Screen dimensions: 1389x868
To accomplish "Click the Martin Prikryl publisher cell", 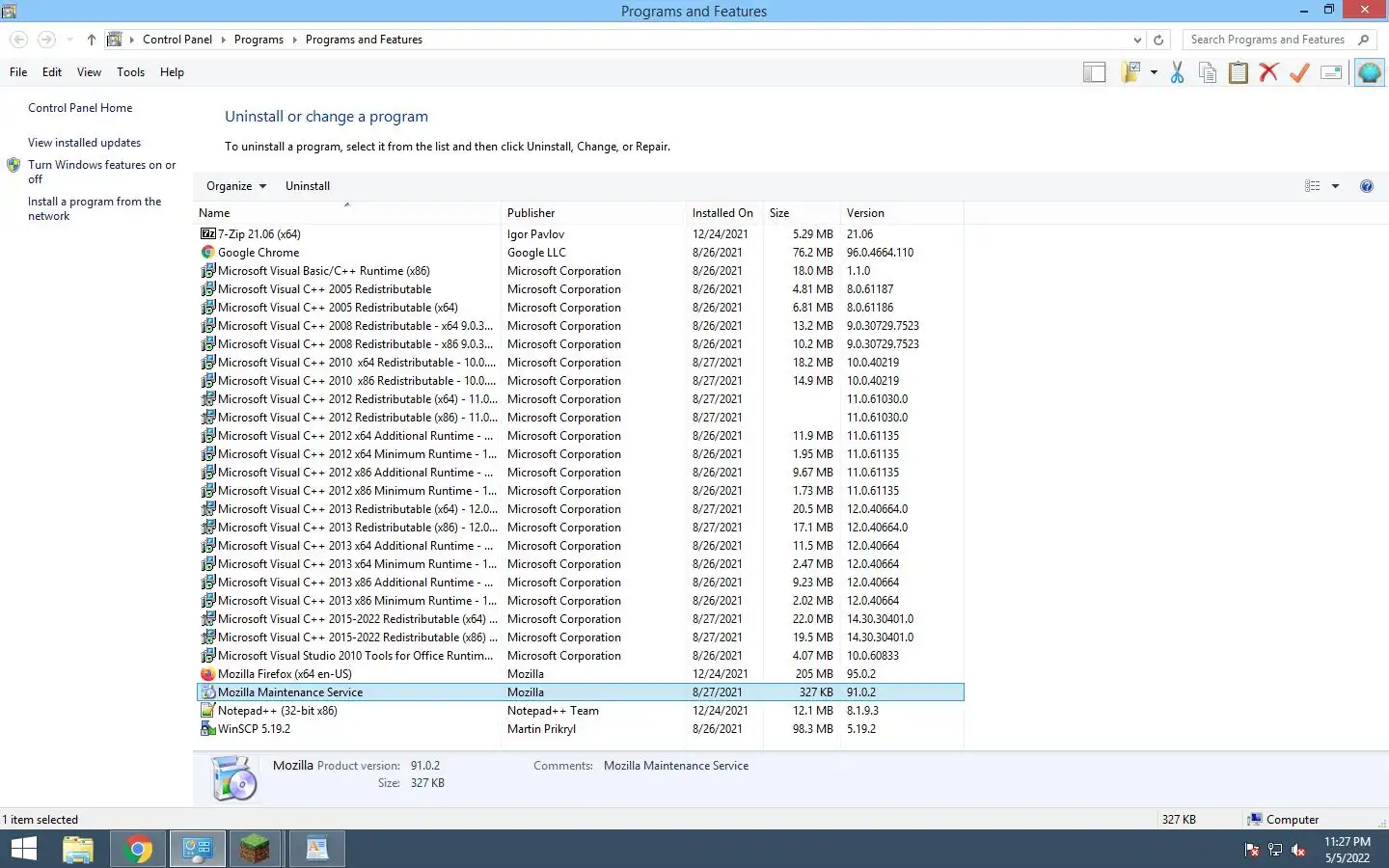I will pyautogui.click(x=541, y=729).
